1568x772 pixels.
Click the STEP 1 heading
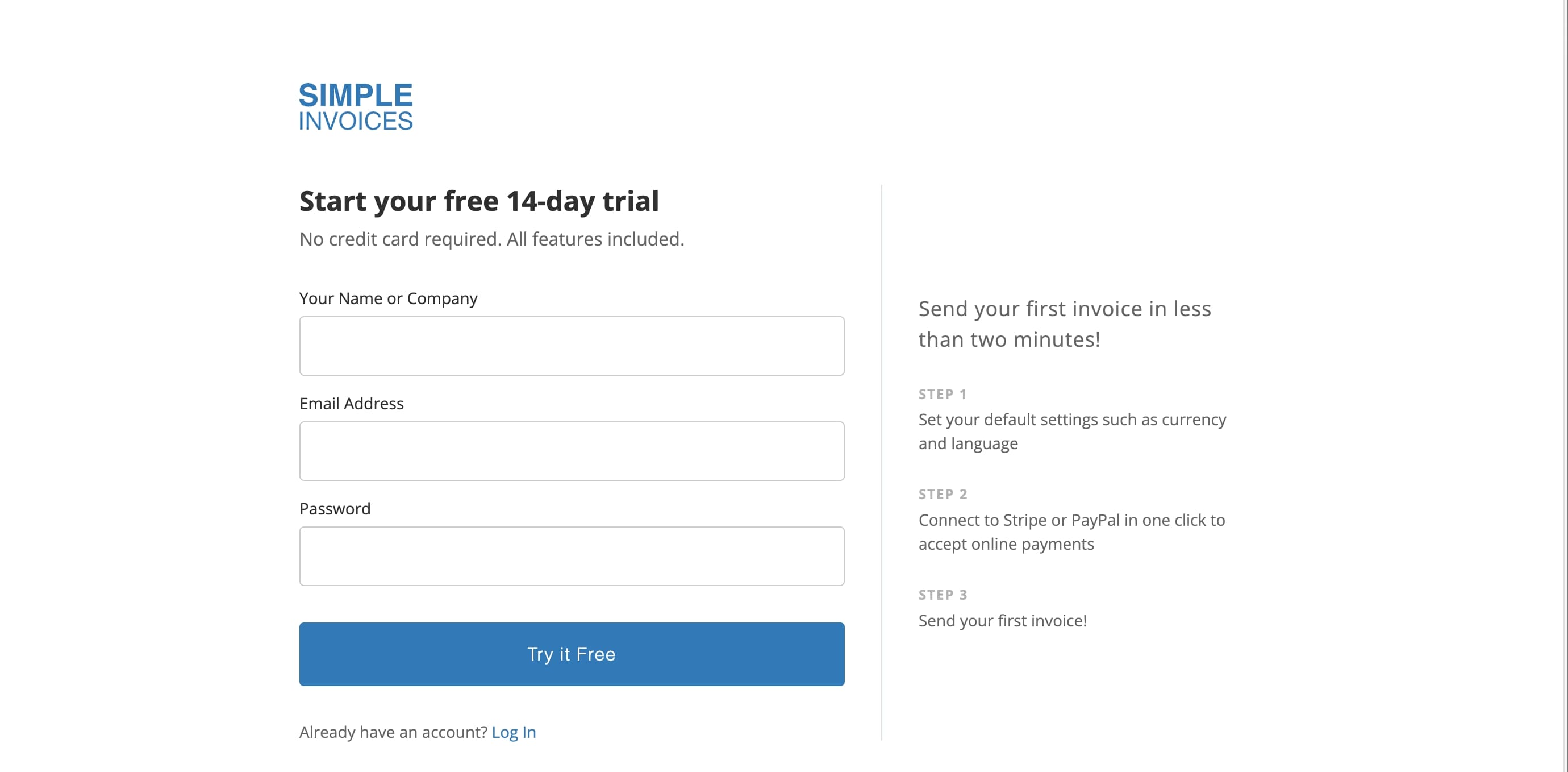tap(942, 393)
